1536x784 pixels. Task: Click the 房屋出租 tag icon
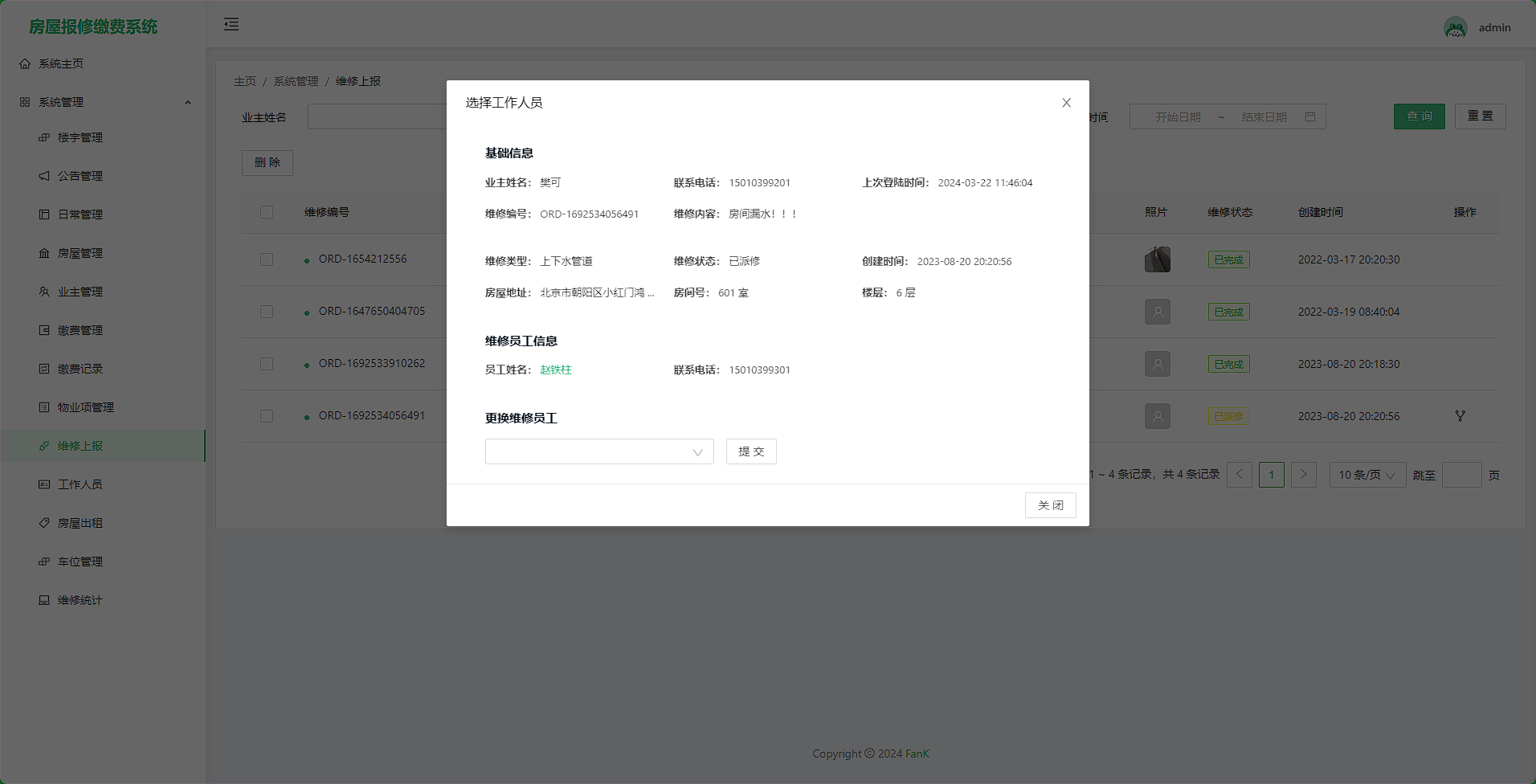(44, 523)
